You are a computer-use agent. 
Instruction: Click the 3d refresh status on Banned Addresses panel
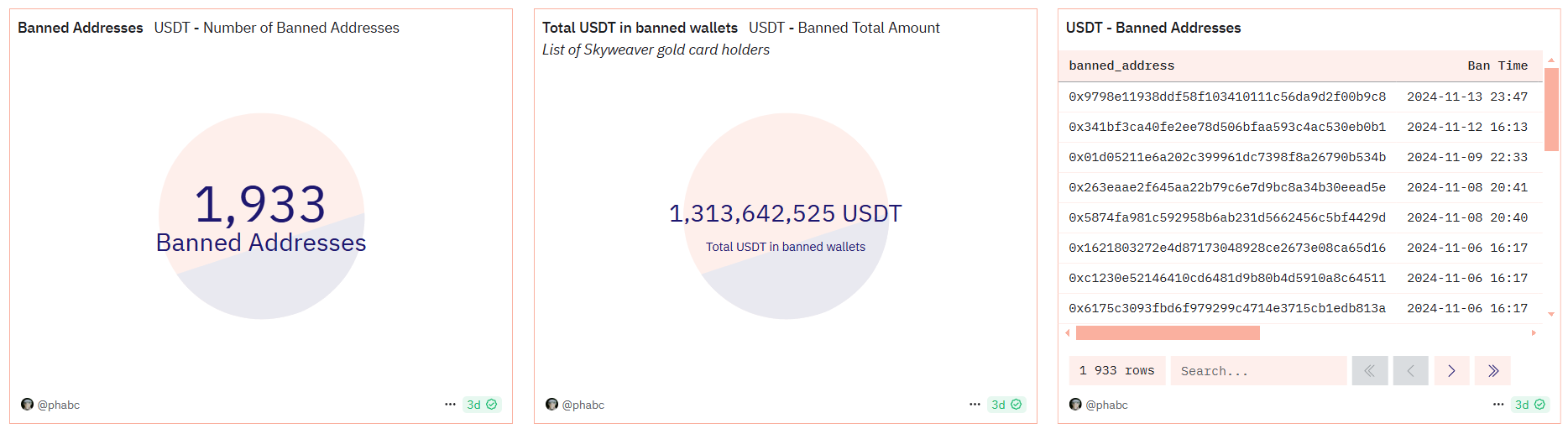coord(482,405)
